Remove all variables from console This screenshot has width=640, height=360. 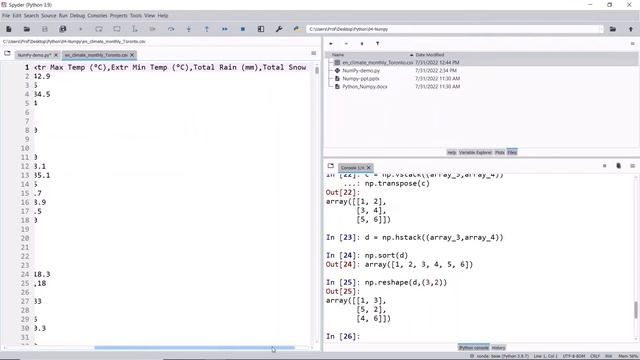[x=618, y=166]
